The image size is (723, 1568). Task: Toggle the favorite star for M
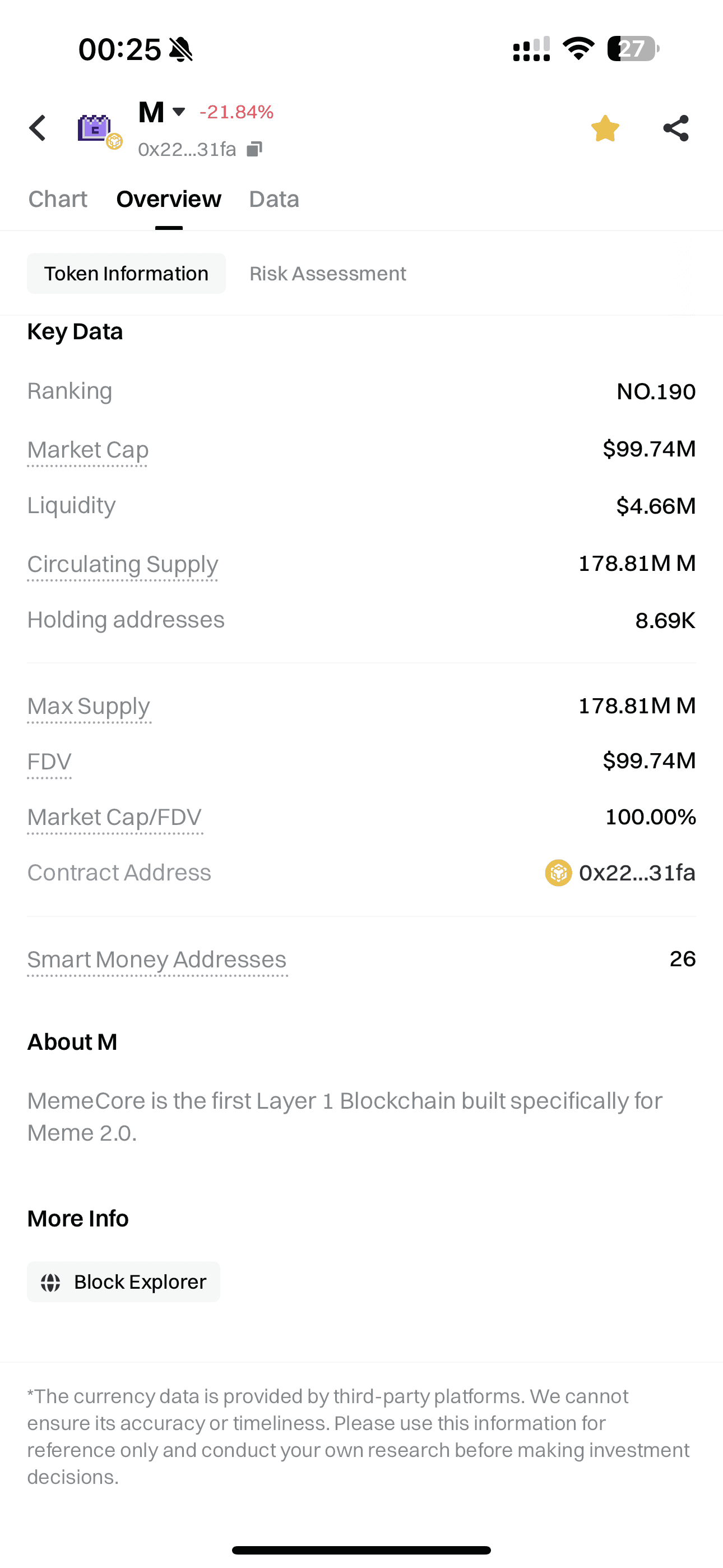coord(605,128)
